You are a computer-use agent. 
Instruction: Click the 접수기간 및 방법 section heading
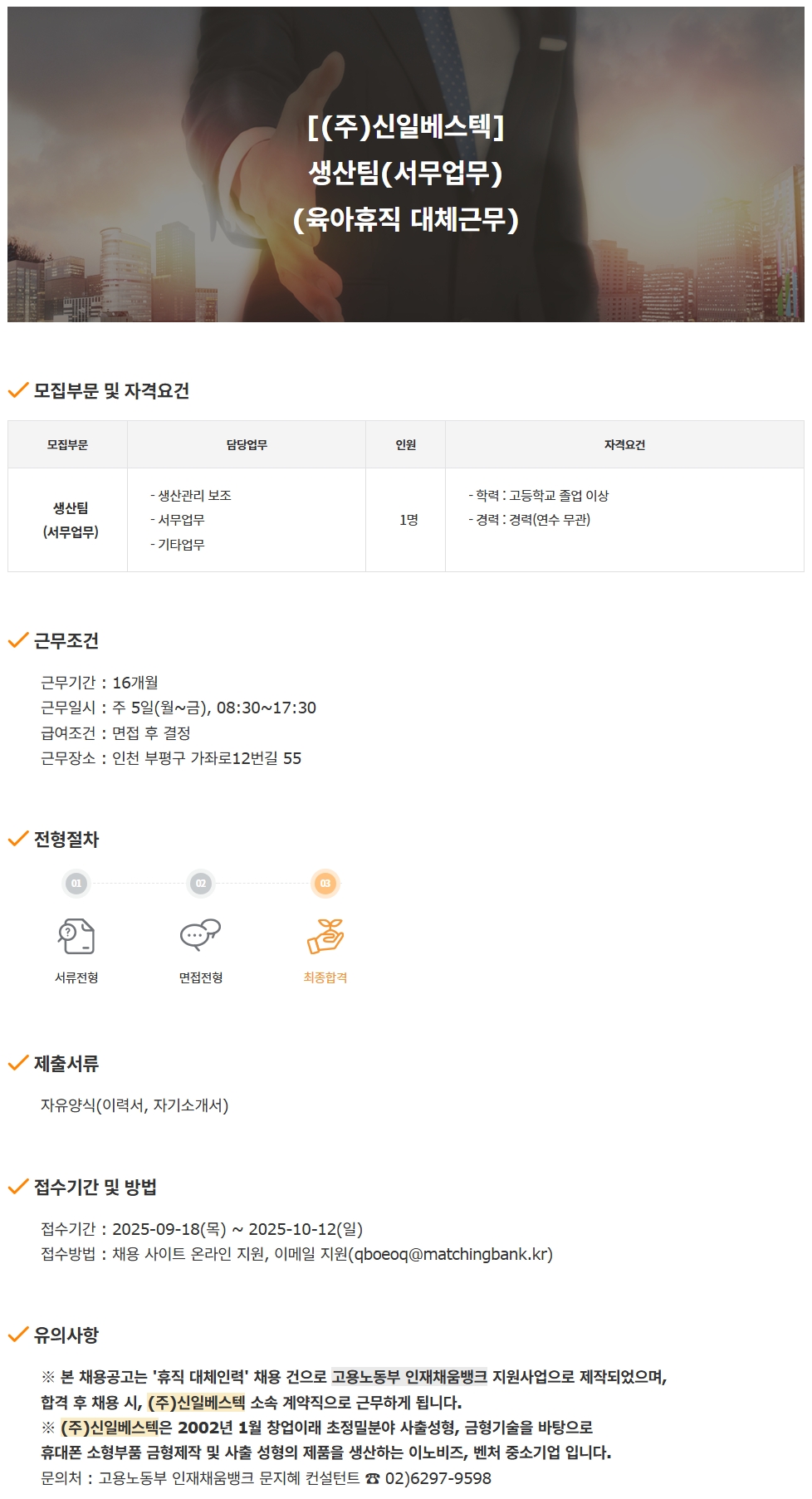(x=95, y=1187)
